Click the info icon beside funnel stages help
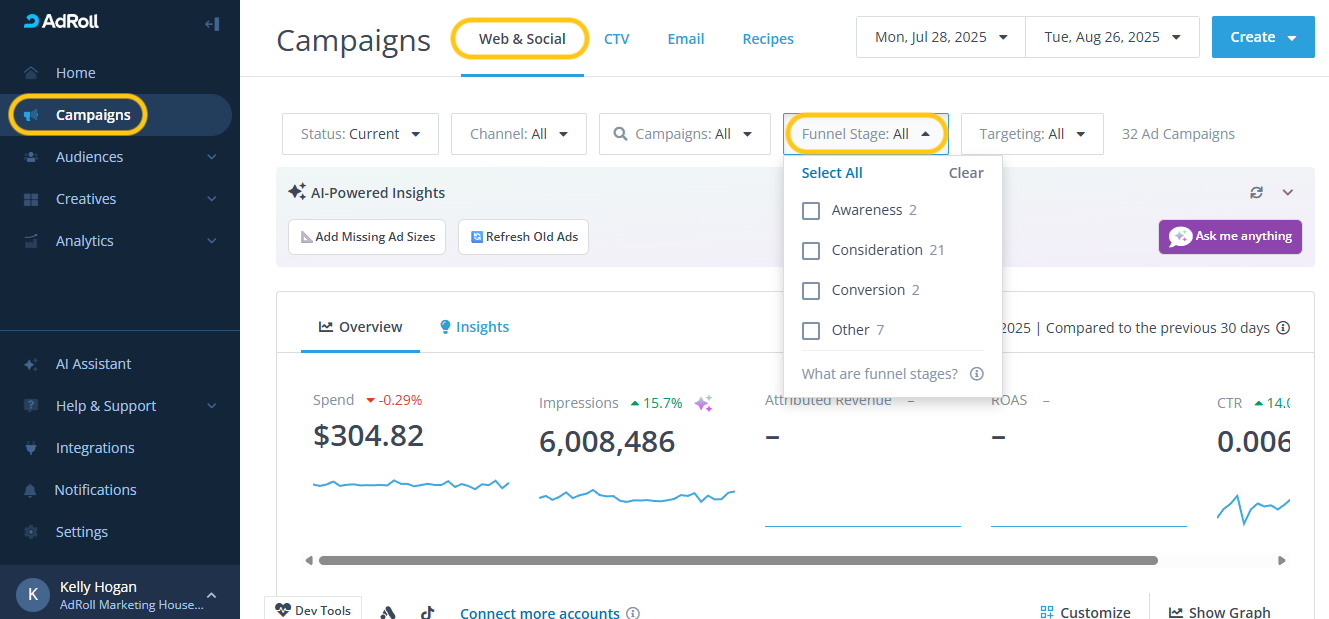1329x619 pixels. click(x=977, y=374)
